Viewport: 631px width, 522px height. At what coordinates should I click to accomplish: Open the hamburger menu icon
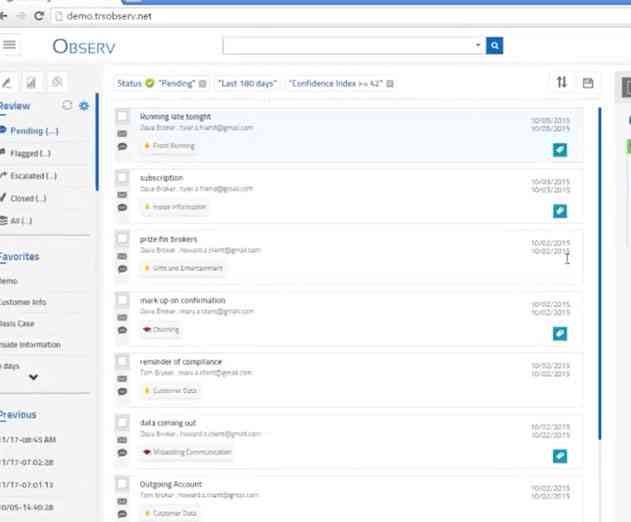point(9,45)
